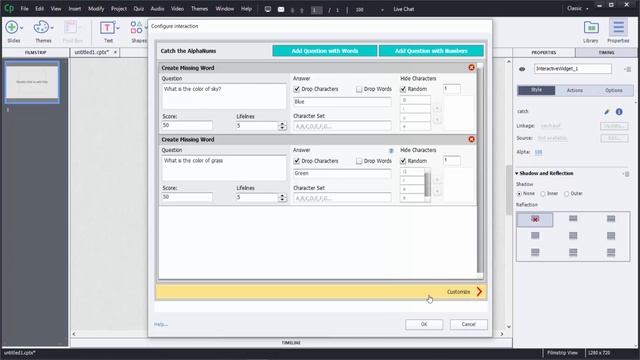Click the hide characters list scrollbar in grass question

[x=427, y=184]
